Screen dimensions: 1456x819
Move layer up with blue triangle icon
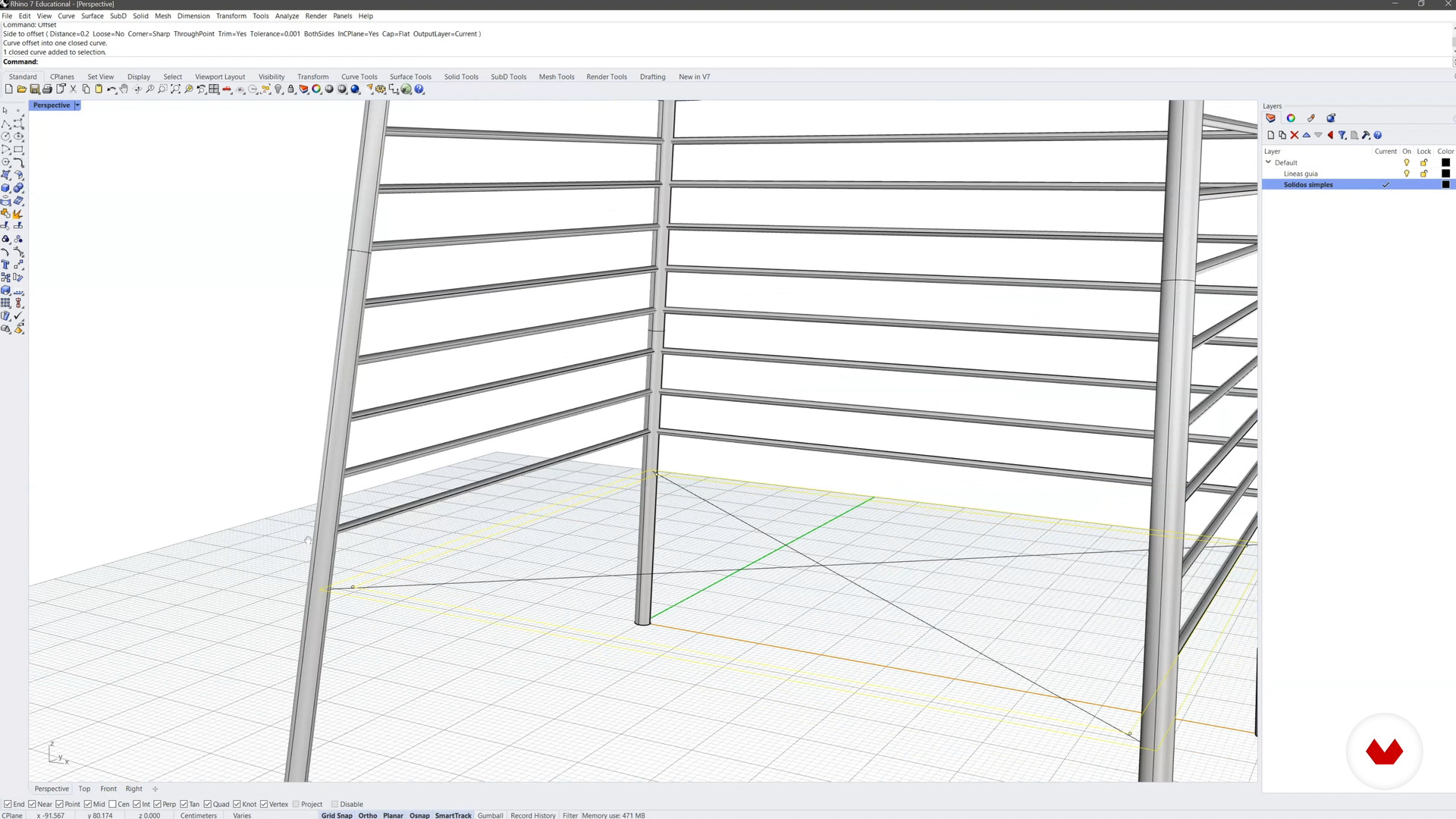pyautogui.click(x=1307, y=135)
